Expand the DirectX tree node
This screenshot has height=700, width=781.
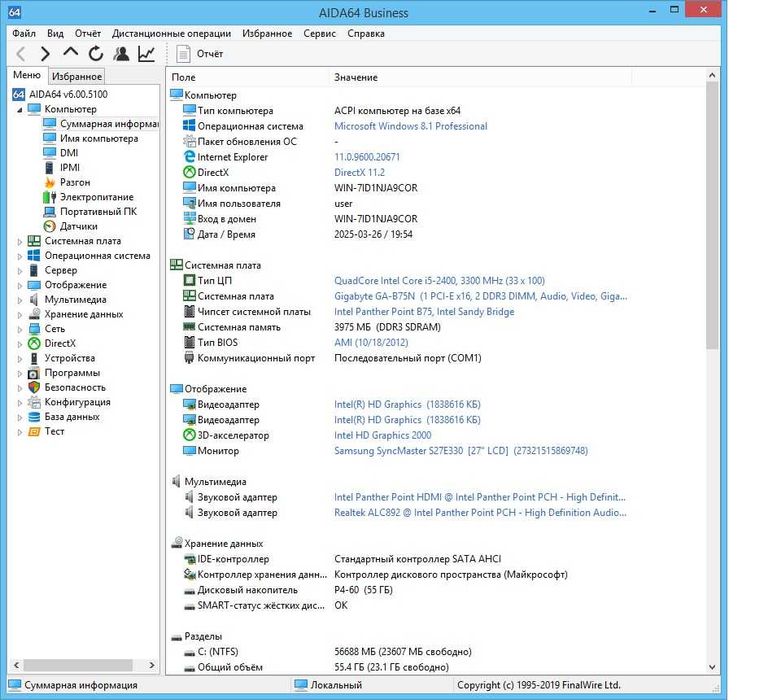click(x=20, y=344)
